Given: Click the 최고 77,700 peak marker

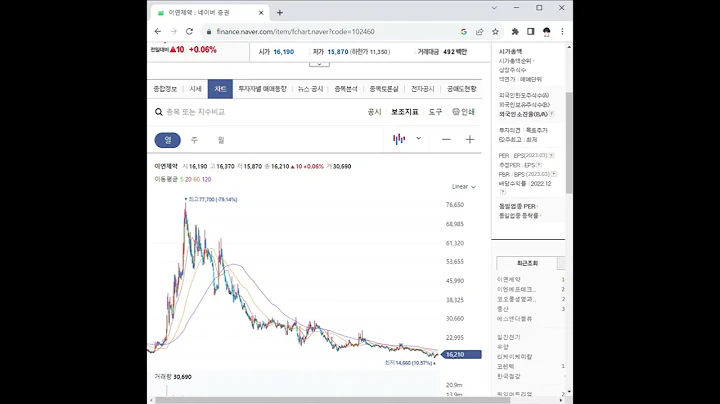Looking at the screenshot, I should tap(211, 199).
